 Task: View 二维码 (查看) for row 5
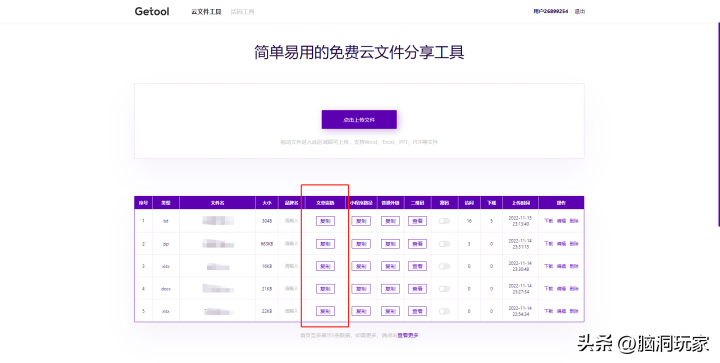[417, 311]
